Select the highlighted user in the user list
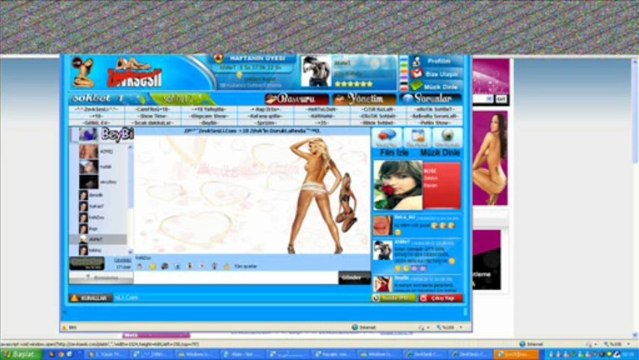 pyautogui.click(x=98, y=239)
